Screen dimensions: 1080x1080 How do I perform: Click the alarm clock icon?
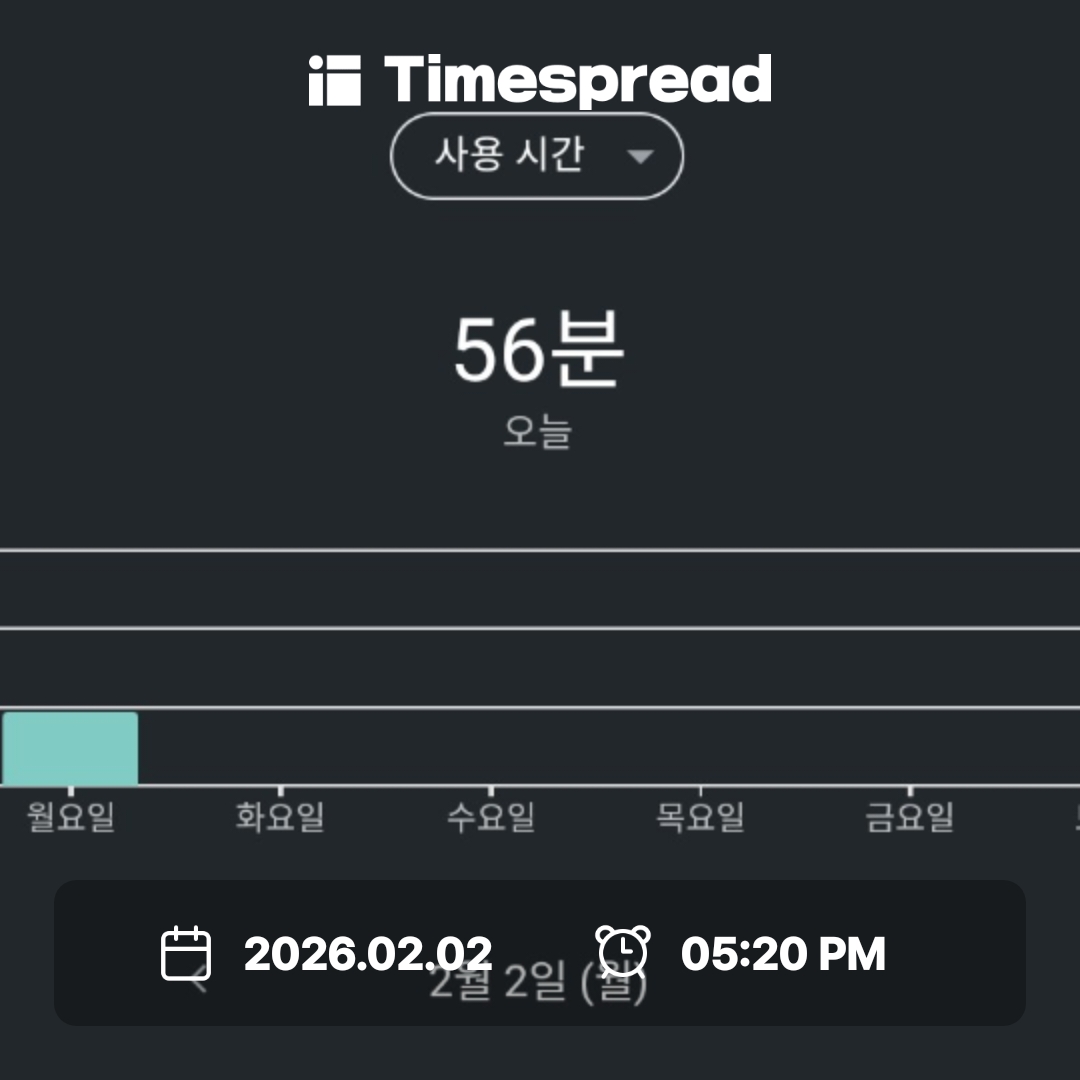(622, 951)
